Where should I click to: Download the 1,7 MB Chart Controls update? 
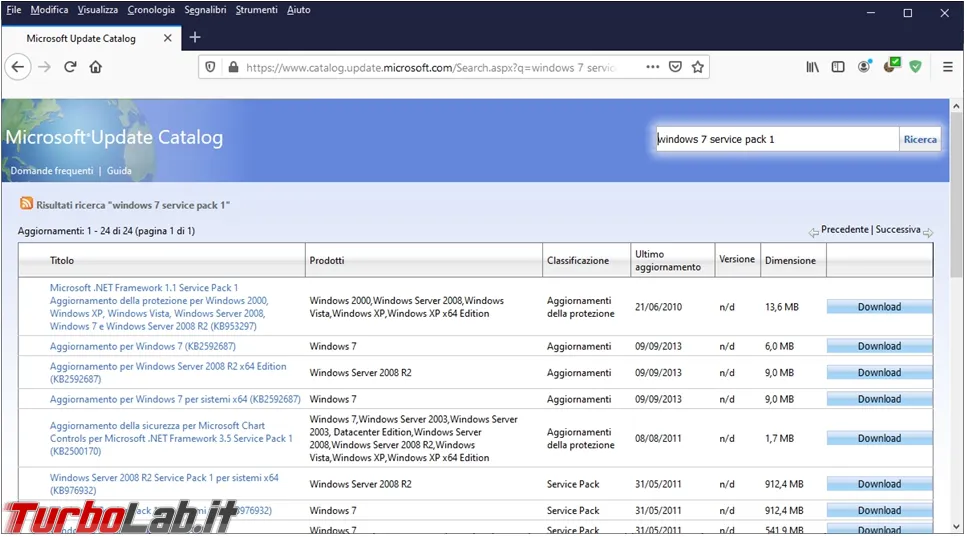879,438
